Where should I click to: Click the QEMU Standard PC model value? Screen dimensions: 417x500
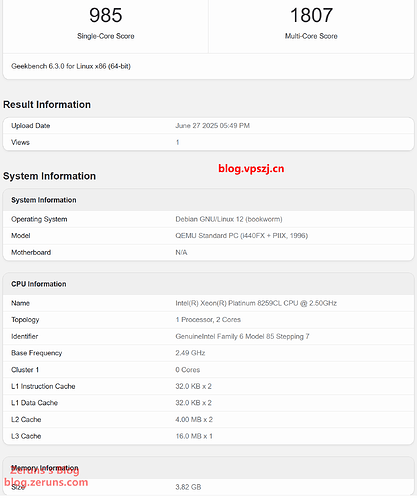click(242, 236)
